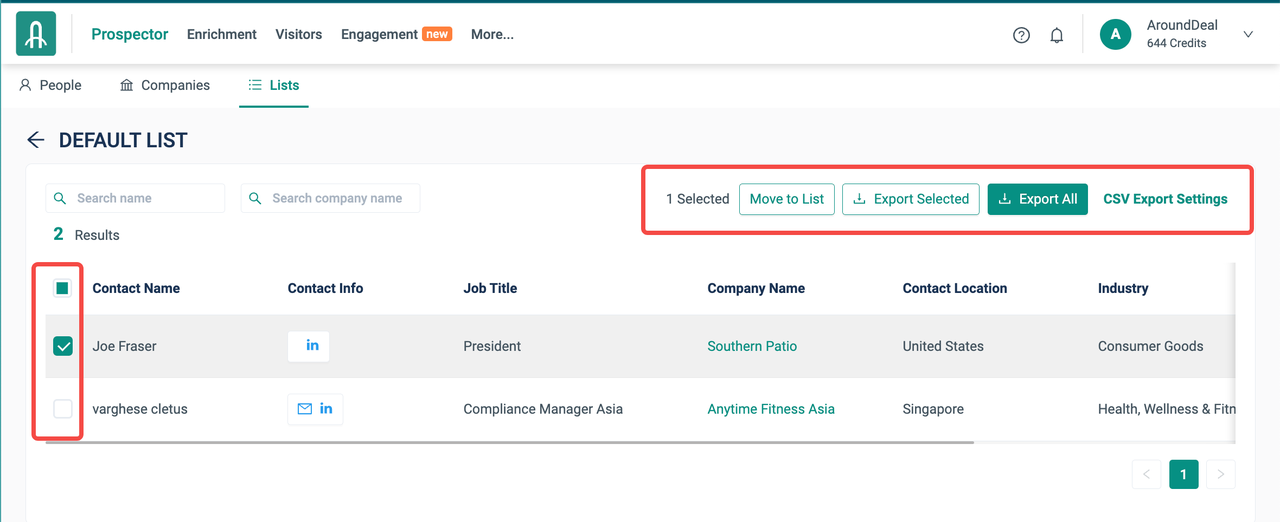This screenshot has width=1280, height=522.
Task: Open the More... navigation menu
Action: click(492, 34)
